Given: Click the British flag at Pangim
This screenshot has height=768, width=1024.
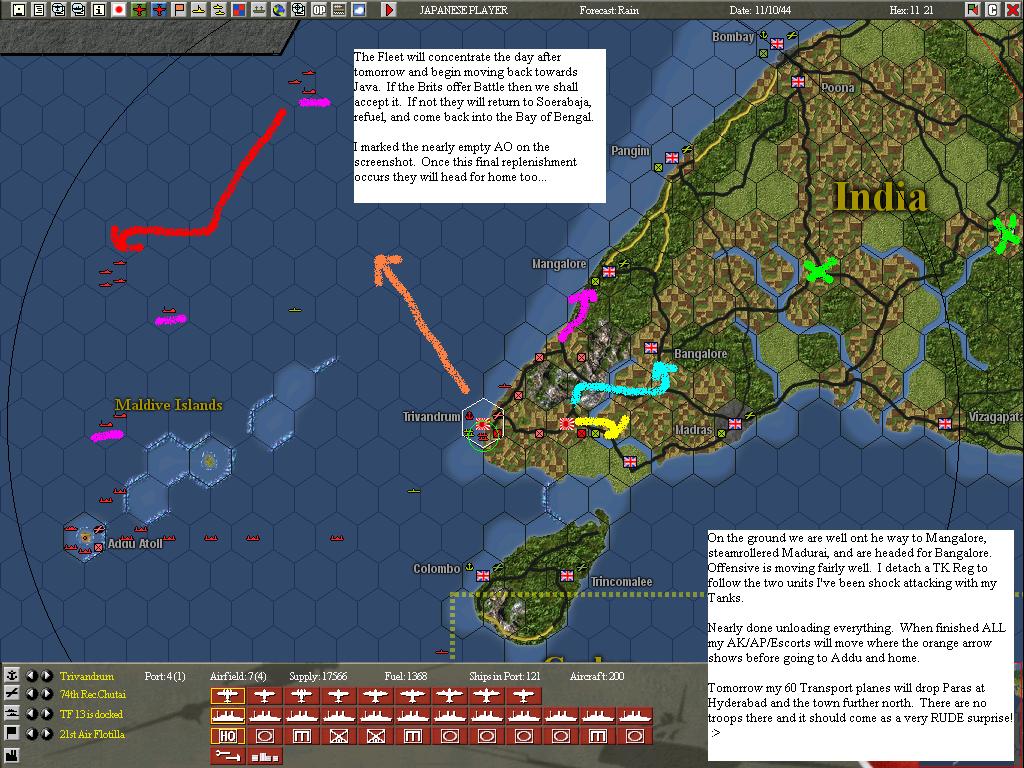Looking at the screenshot, I should tap(672, 157).
